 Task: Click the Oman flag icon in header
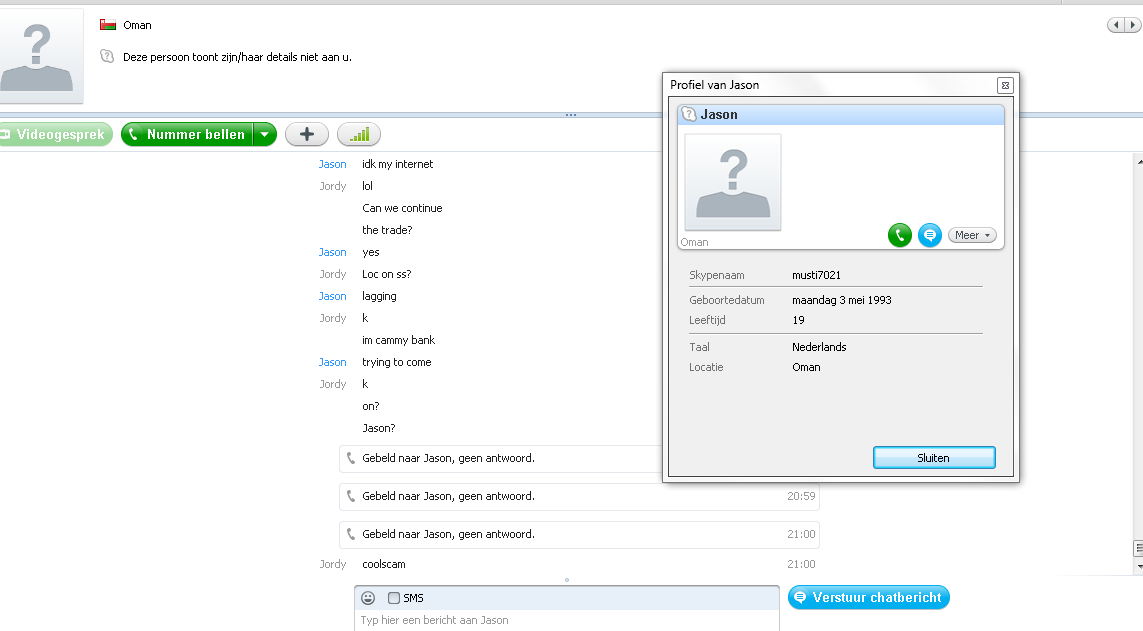(x=108, y=25)
